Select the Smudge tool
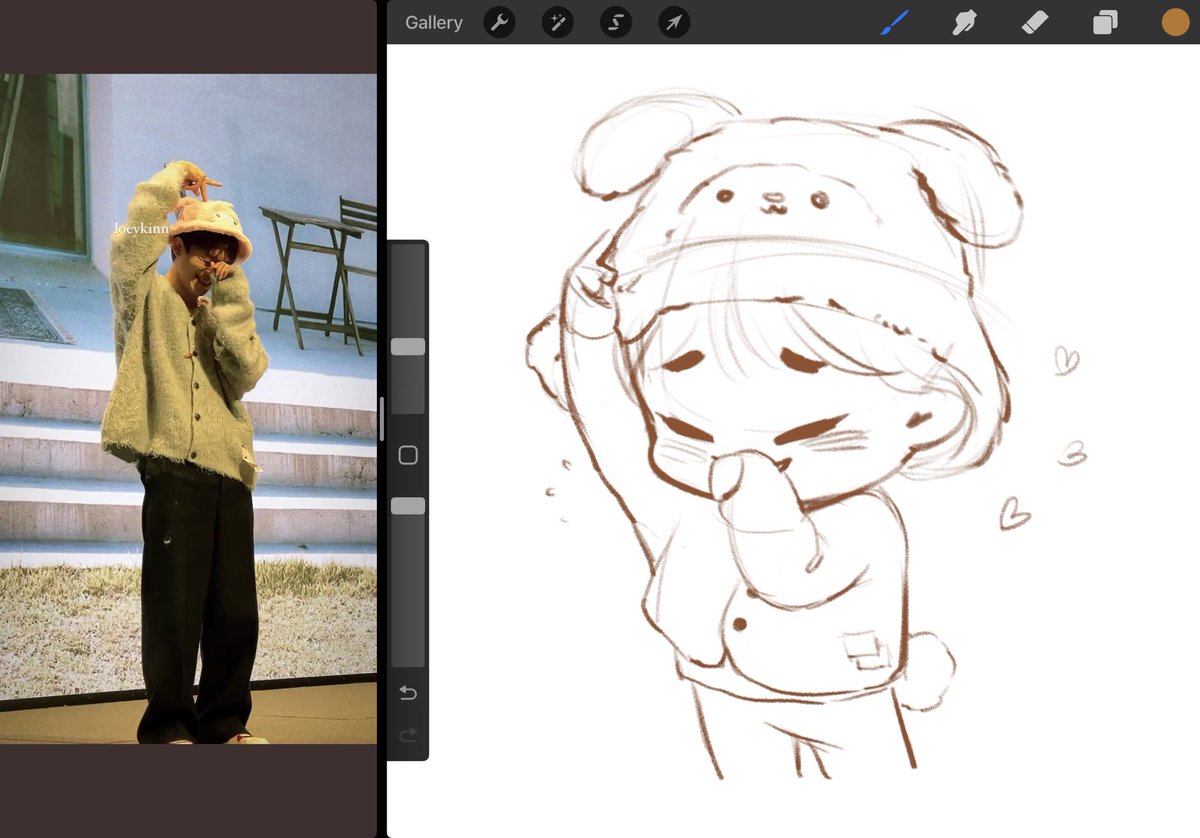 [964, 22]
